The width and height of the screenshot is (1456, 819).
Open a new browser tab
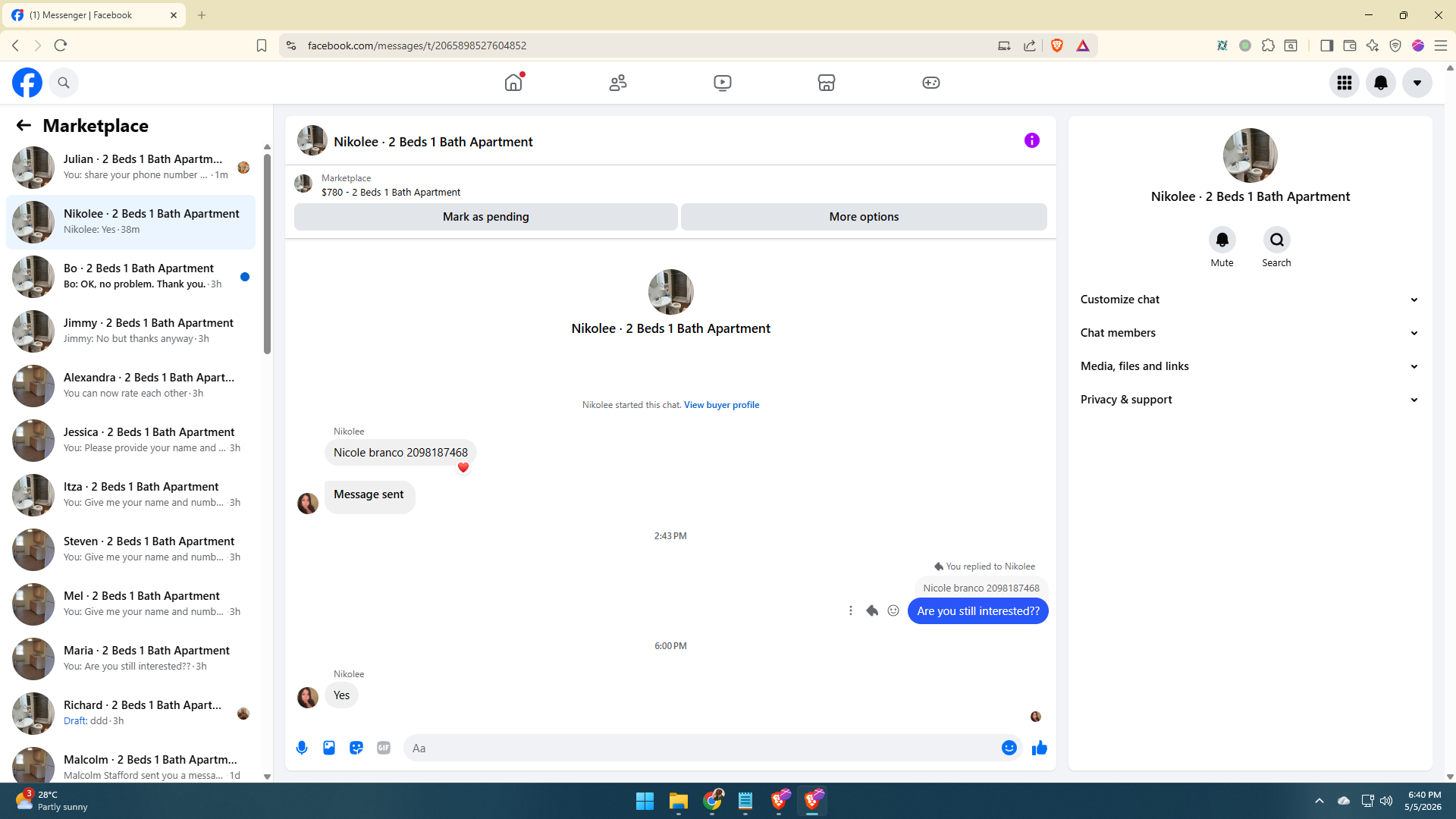click(x=202, y=15)
